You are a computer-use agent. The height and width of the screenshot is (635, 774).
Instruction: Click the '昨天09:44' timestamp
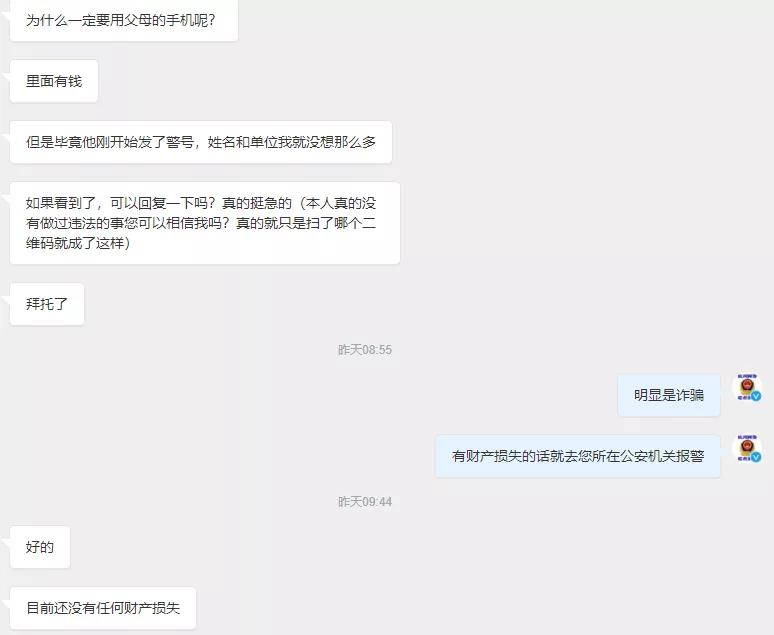click(365, 502)
